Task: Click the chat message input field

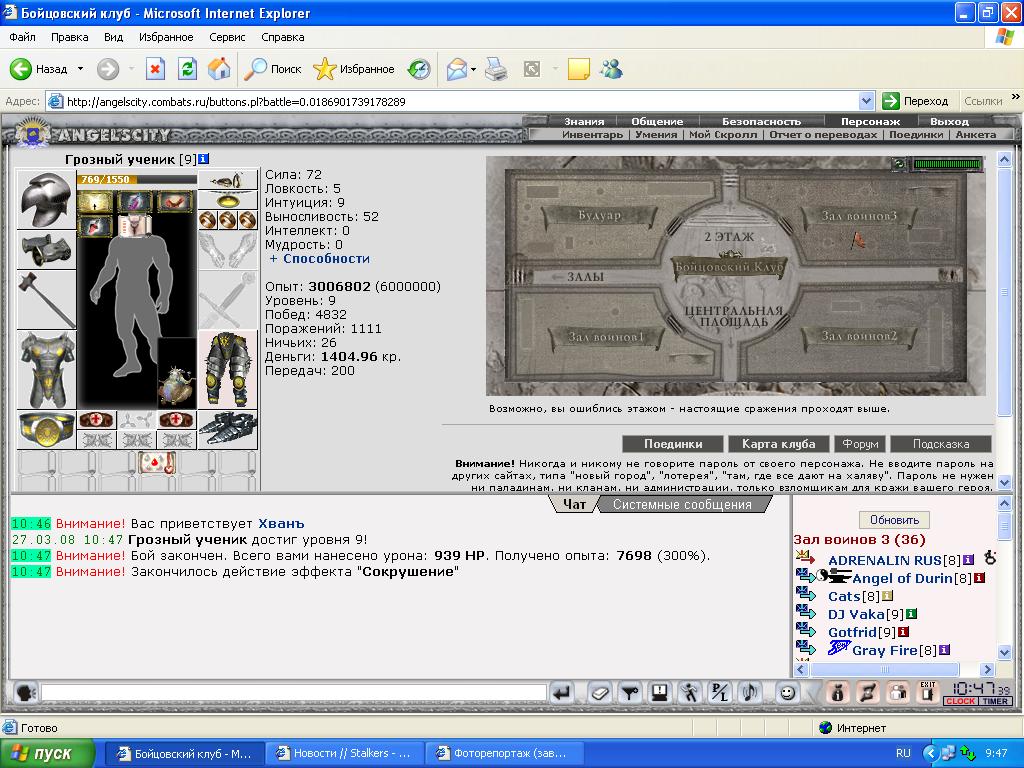Action: click(294, 692)
